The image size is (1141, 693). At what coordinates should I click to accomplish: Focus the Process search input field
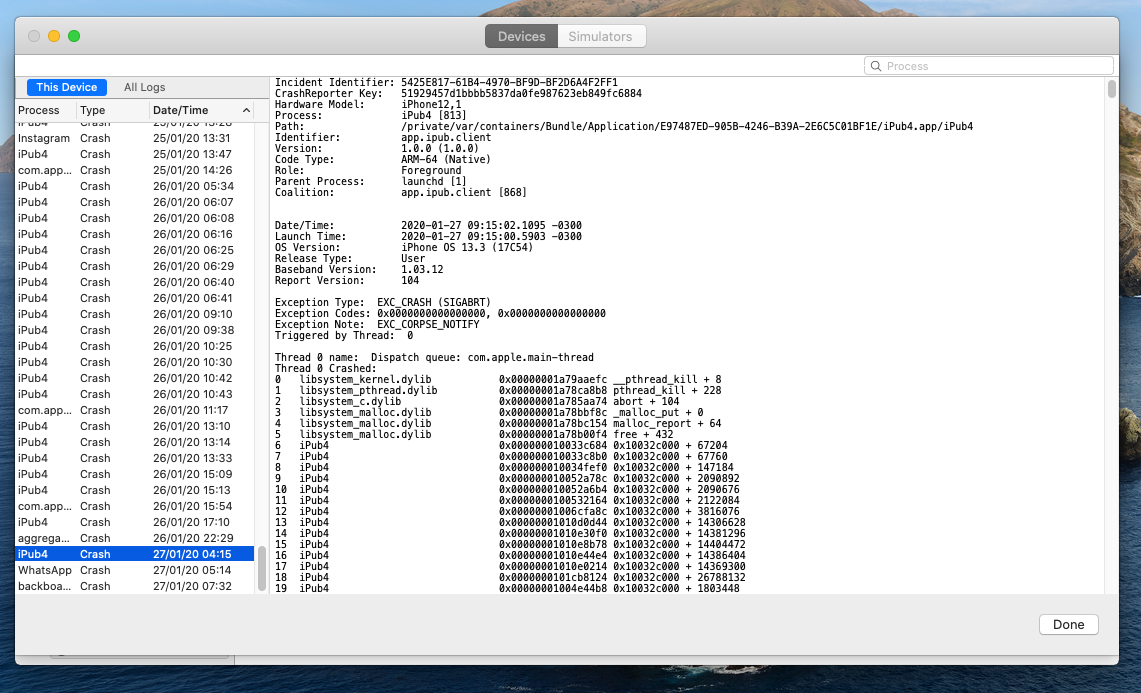click(x=995, y=66)
